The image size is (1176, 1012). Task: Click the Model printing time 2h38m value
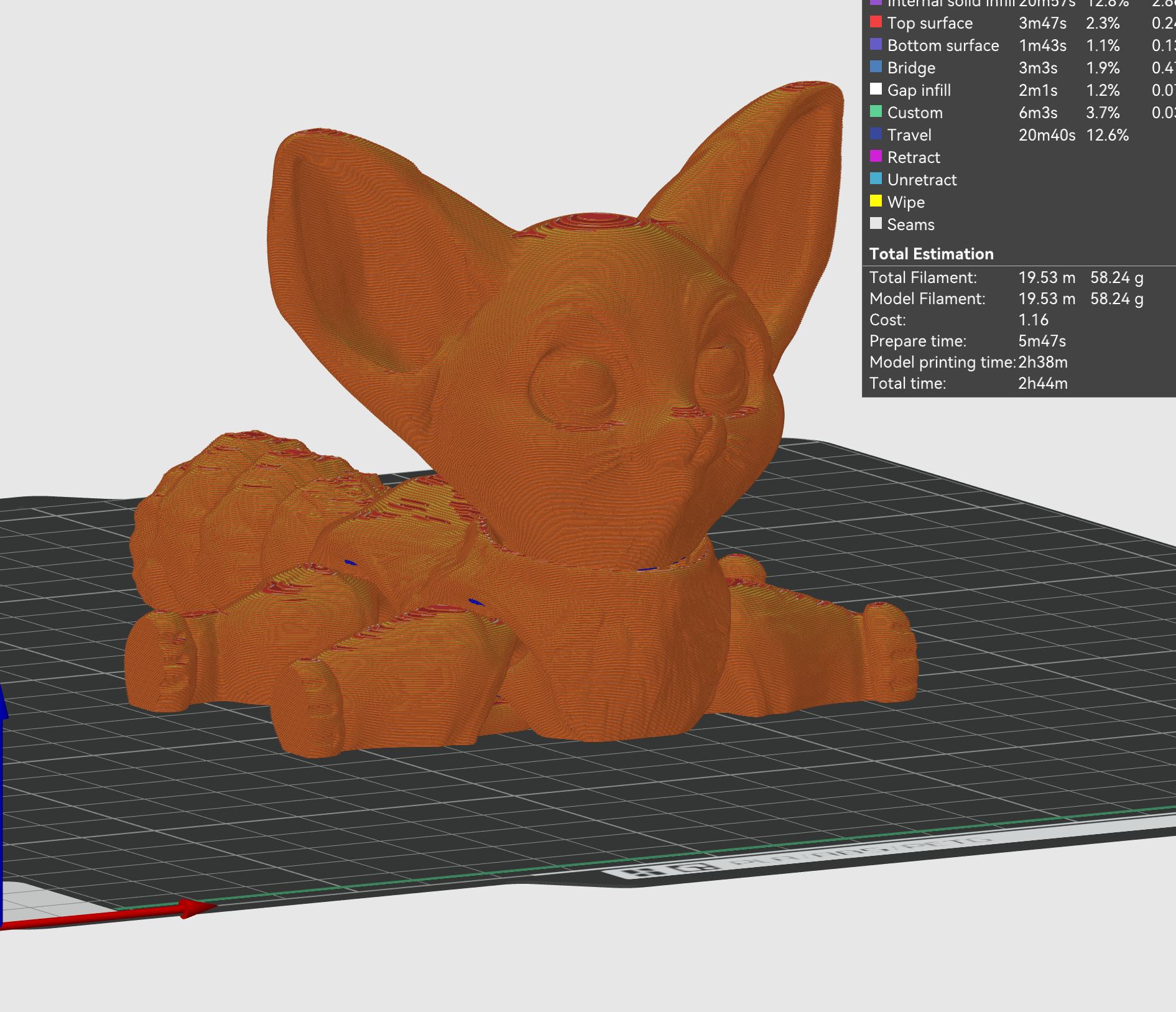(1042, 362)
